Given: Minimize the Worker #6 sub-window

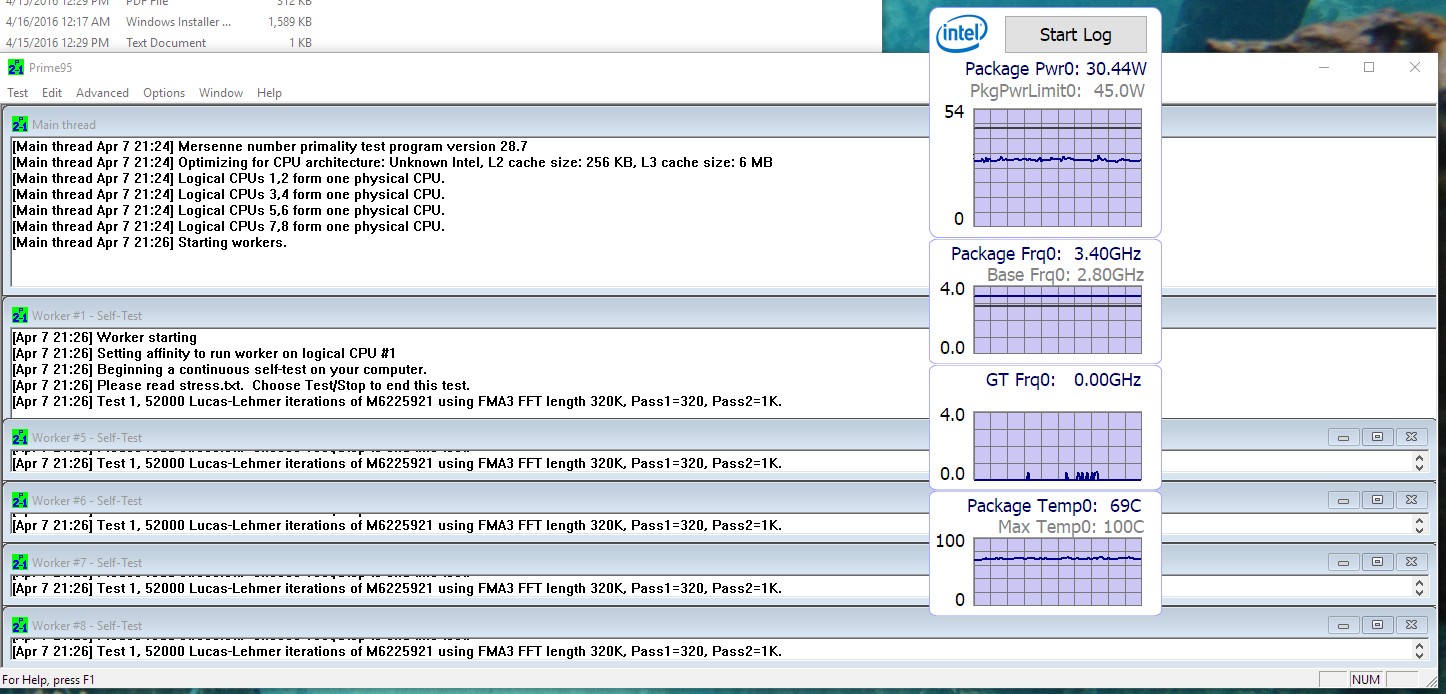Looking at the screenshot, I should pos(1343,500).
